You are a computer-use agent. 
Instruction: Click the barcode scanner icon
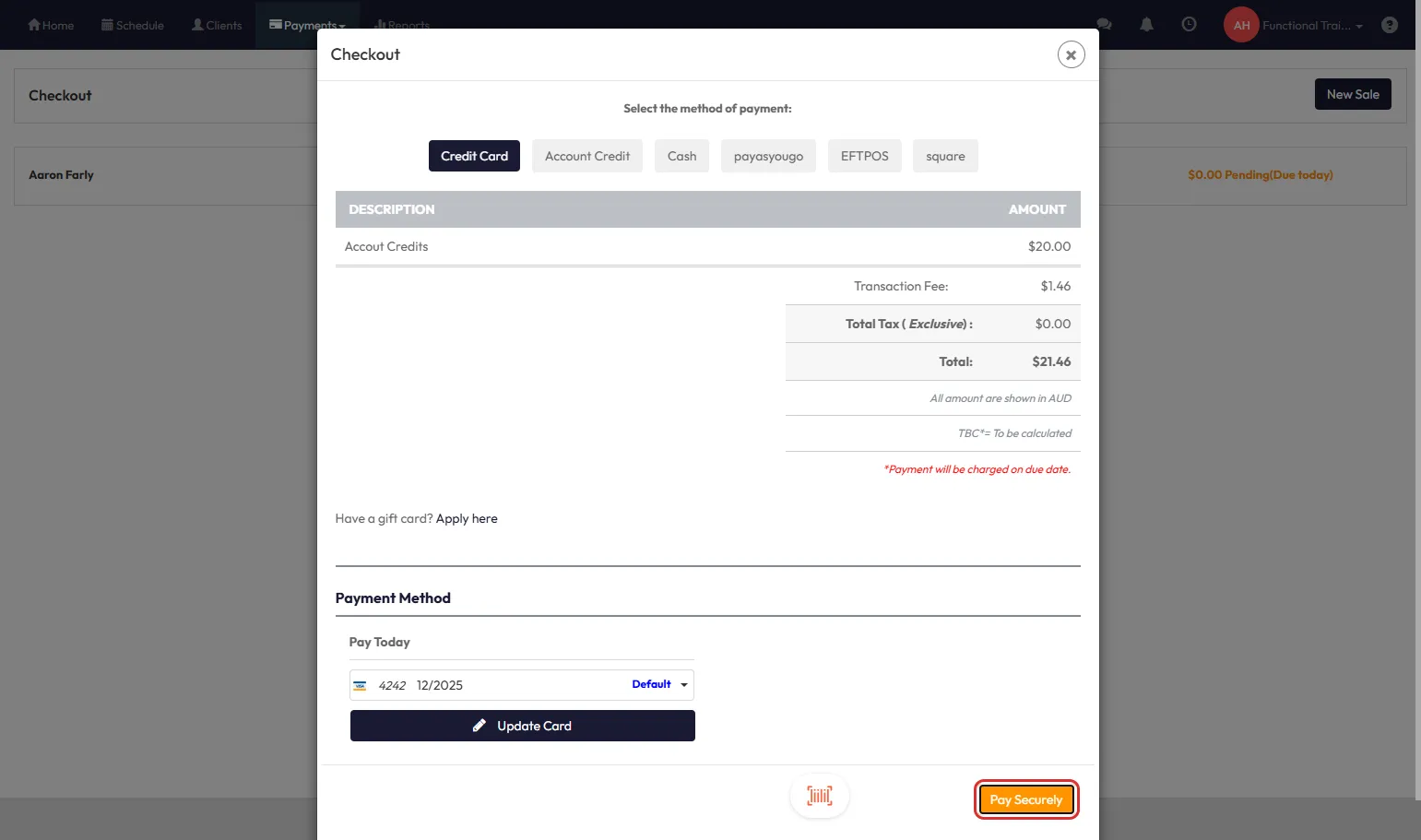tap(819, 796)
